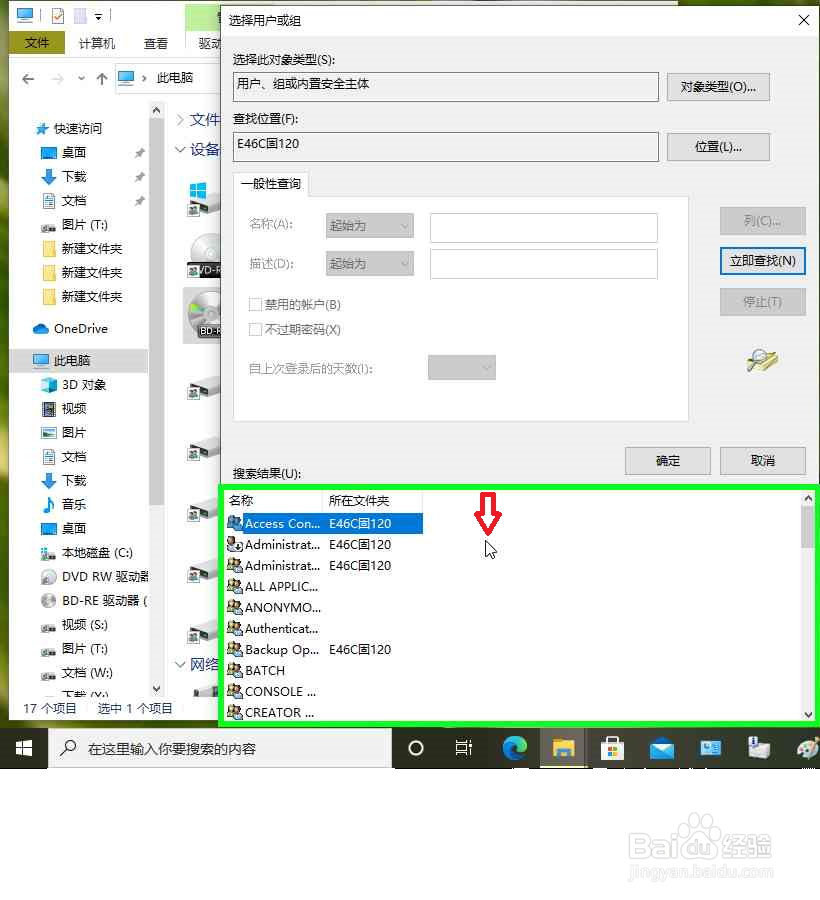Viewport: 820px width, 900px height.
Task: Click the 立即查找(N) button
Action: pos(762,261)
